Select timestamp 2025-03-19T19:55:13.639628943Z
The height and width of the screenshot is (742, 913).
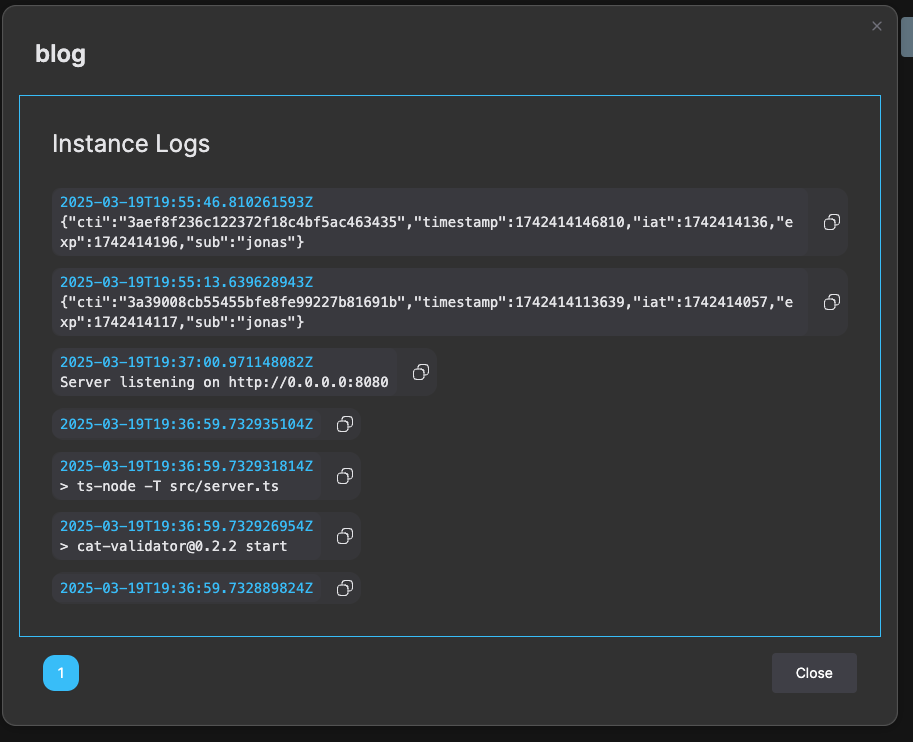[186, 282]
